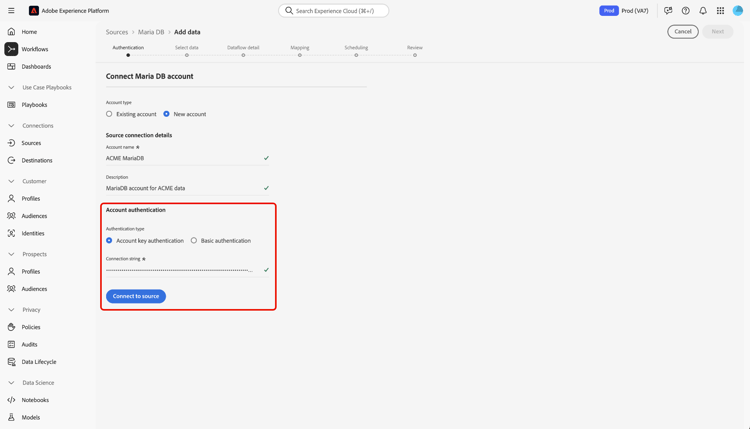Click Customer Profiles person icon
This screenshot has width=750, height=429.
tap(11, 198)
